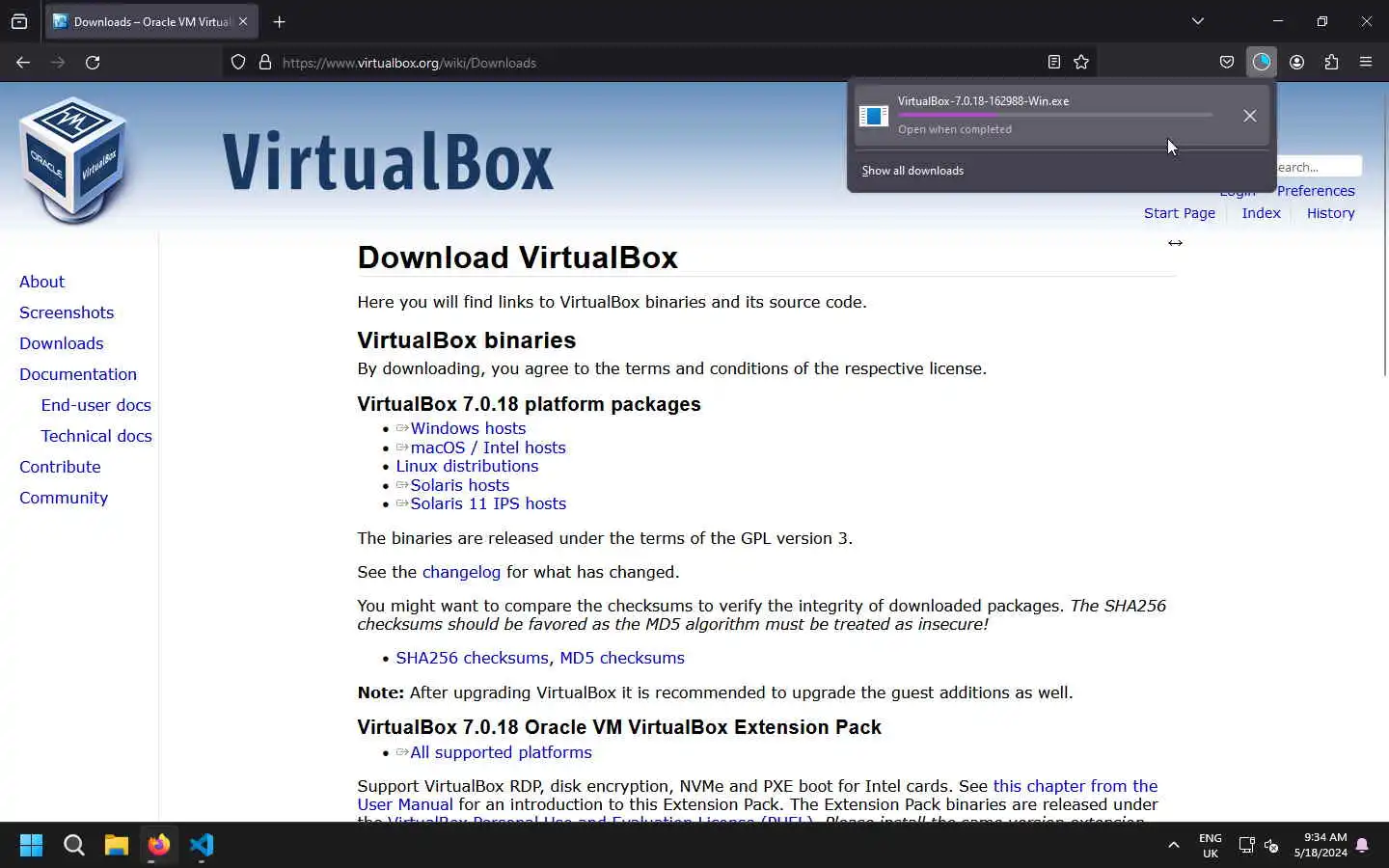
Task: Open Documentation in the sidebar
Action: coord(78,374)
